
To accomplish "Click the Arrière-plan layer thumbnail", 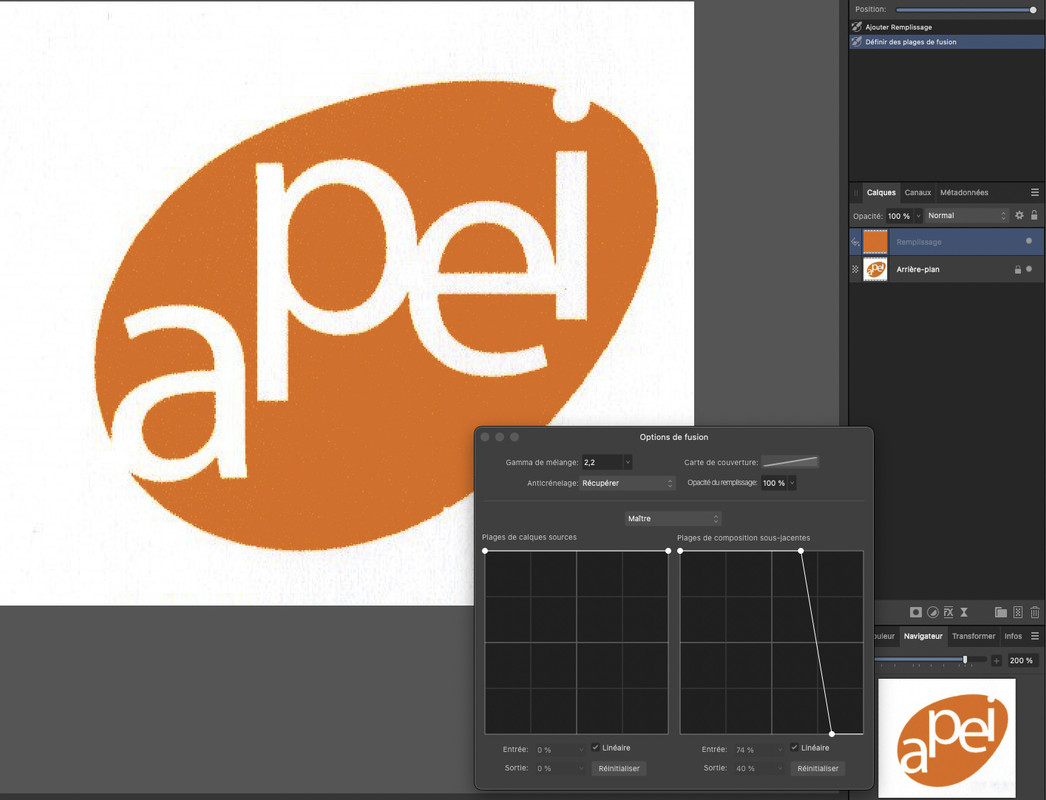I will (875, 270).
